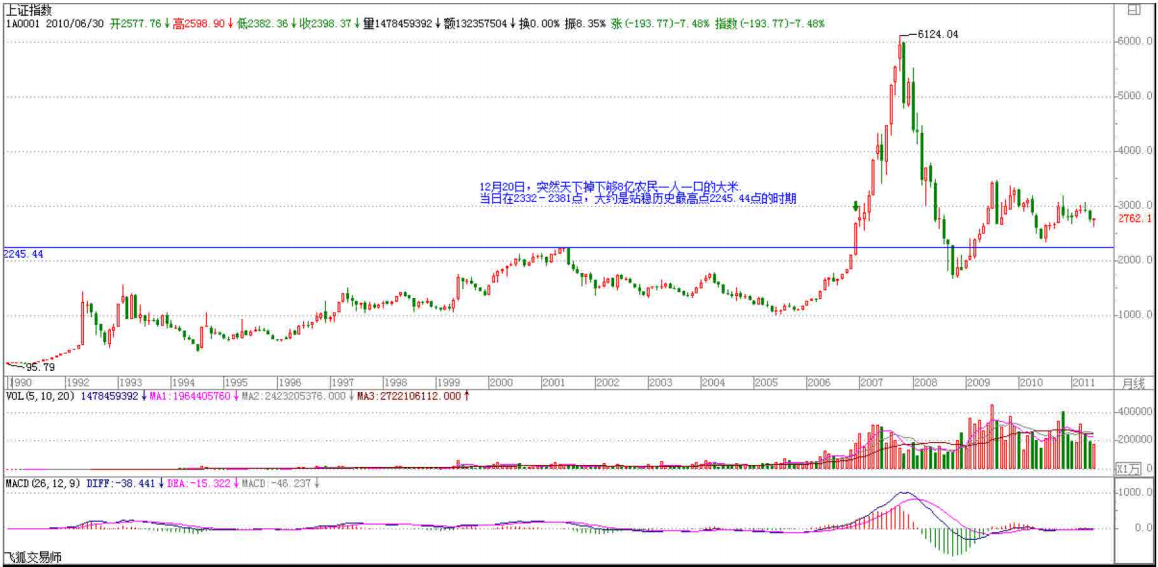The height and width of the screenshot is (567, 1158).
Task: Click the 月线 period label
Action: [x=1132, y=383]
